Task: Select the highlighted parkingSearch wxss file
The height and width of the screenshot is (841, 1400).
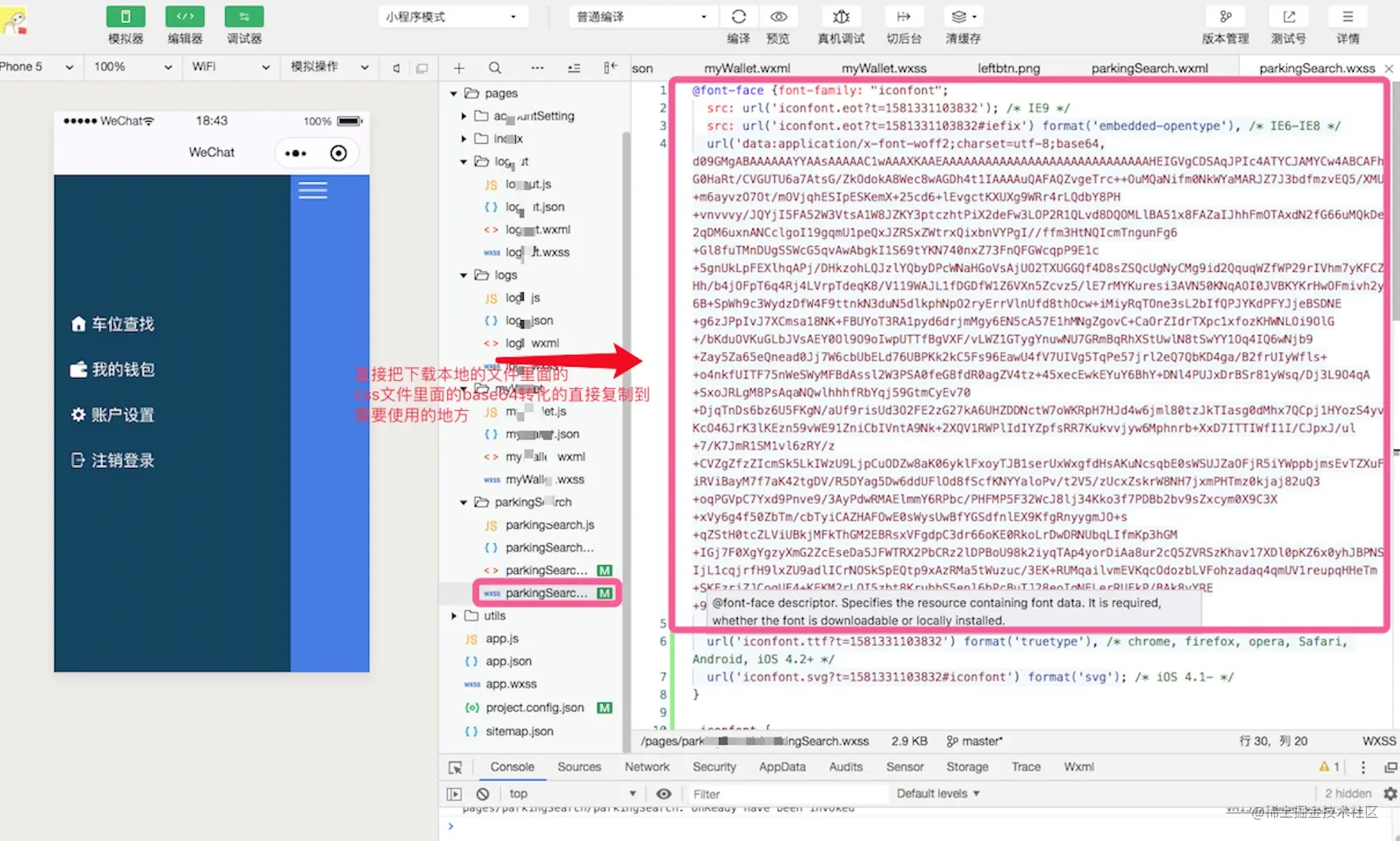Action: [x=547, y=593]
